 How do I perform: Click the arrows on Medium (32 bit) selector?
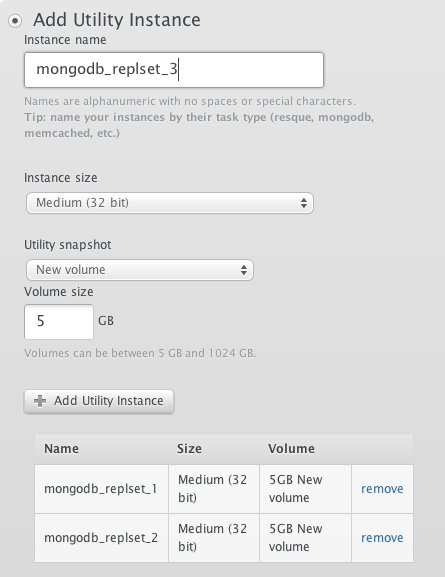click(x=304, y=203)
